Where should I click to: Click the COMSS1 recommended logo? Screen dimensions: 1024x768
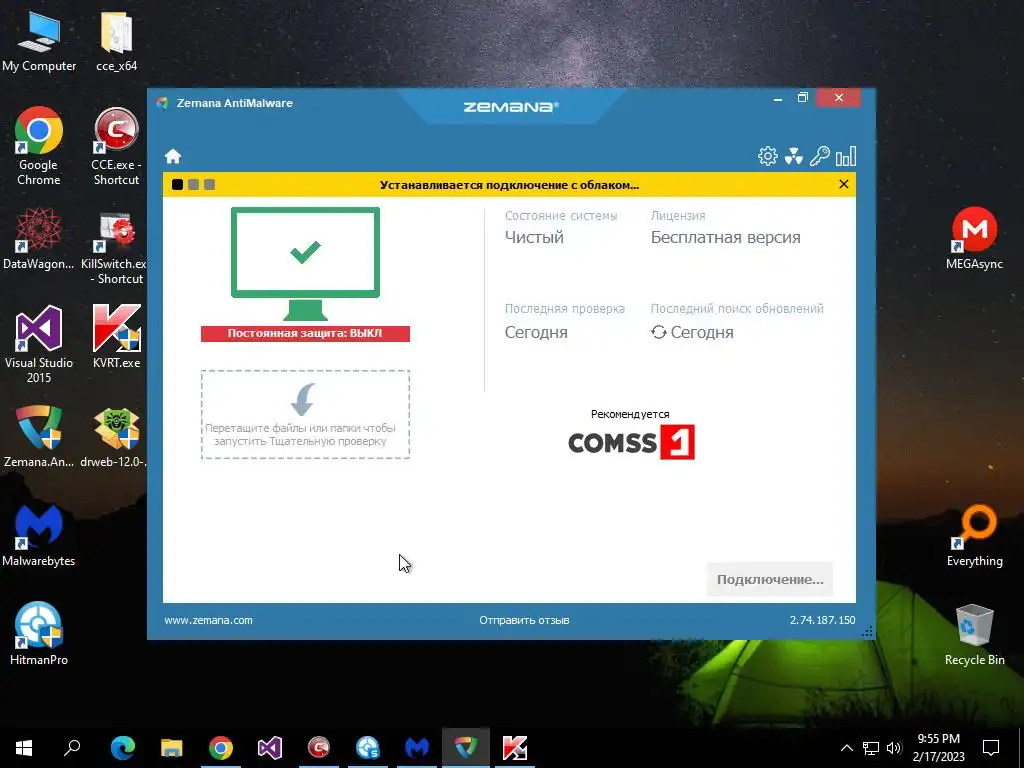pyautogui.click(x=631, y=442)
